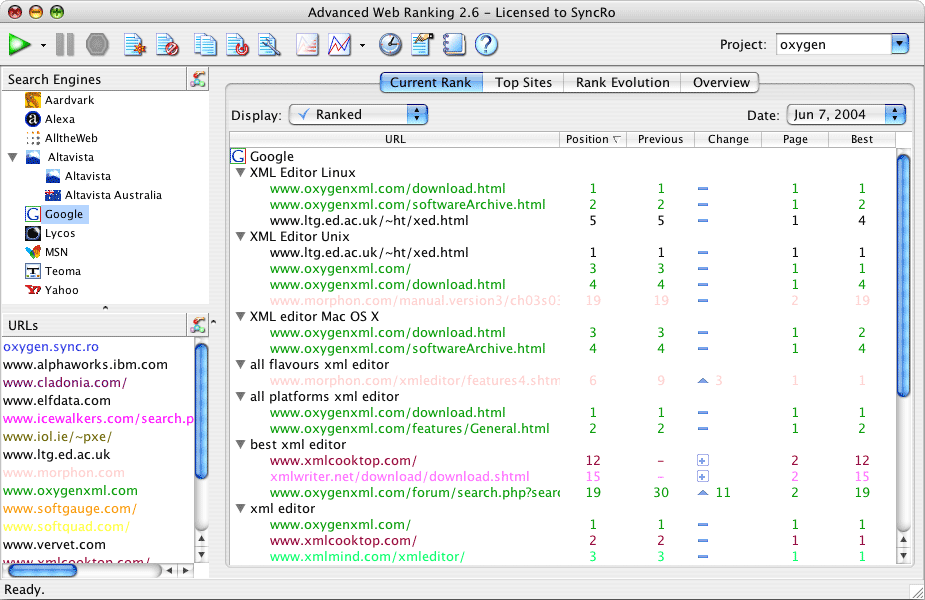
Task: Switch to the Top Sites tab
Action: point(523,83)
